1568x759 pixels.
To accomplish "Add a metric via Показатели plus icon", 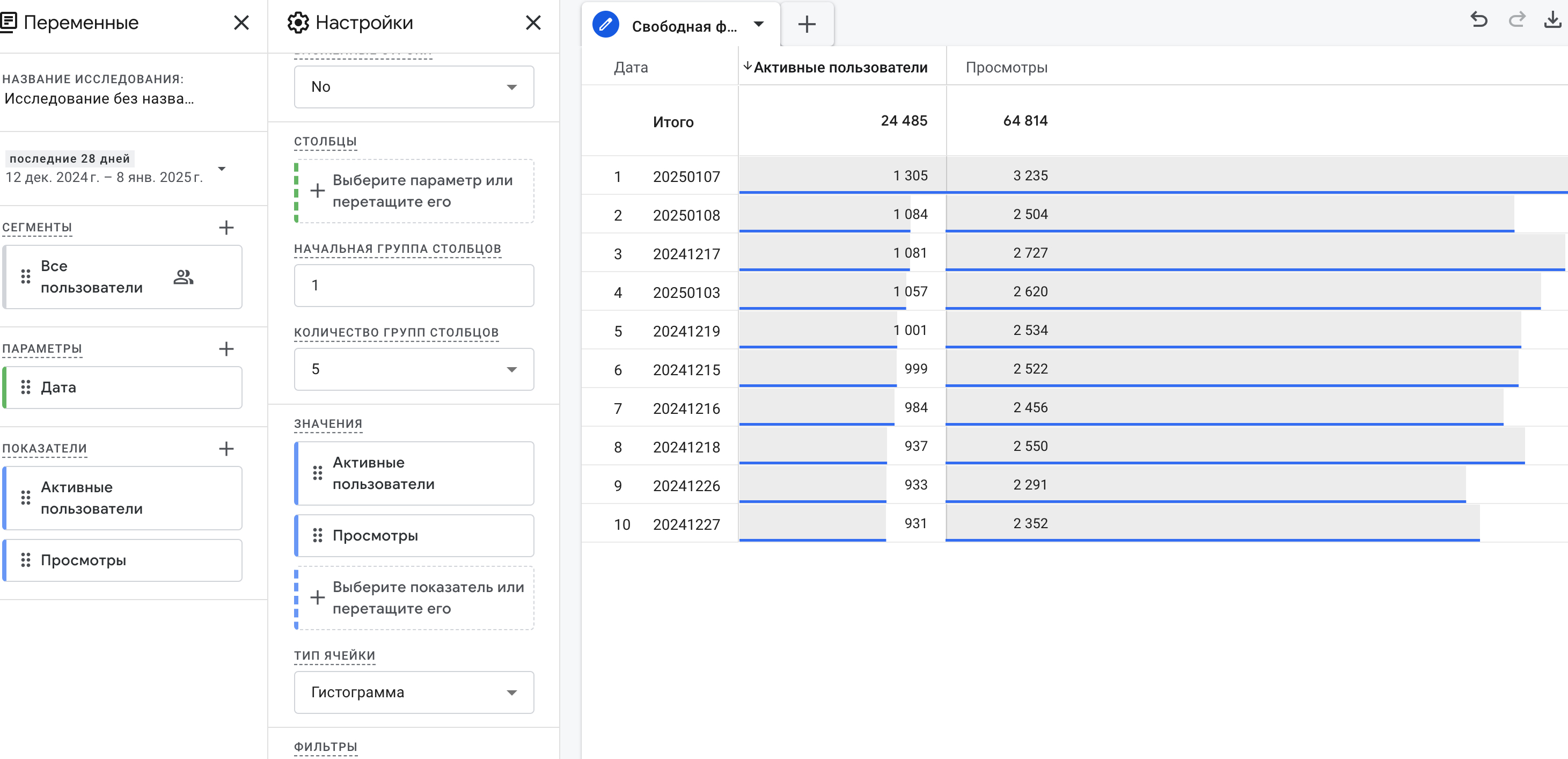I will [226, 449].
